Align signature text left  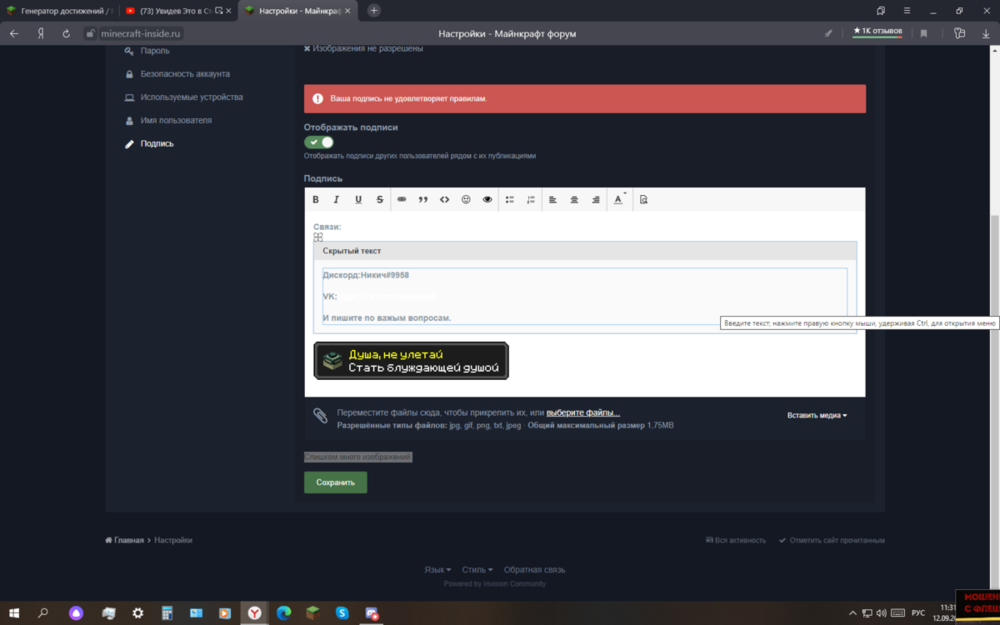553,200
